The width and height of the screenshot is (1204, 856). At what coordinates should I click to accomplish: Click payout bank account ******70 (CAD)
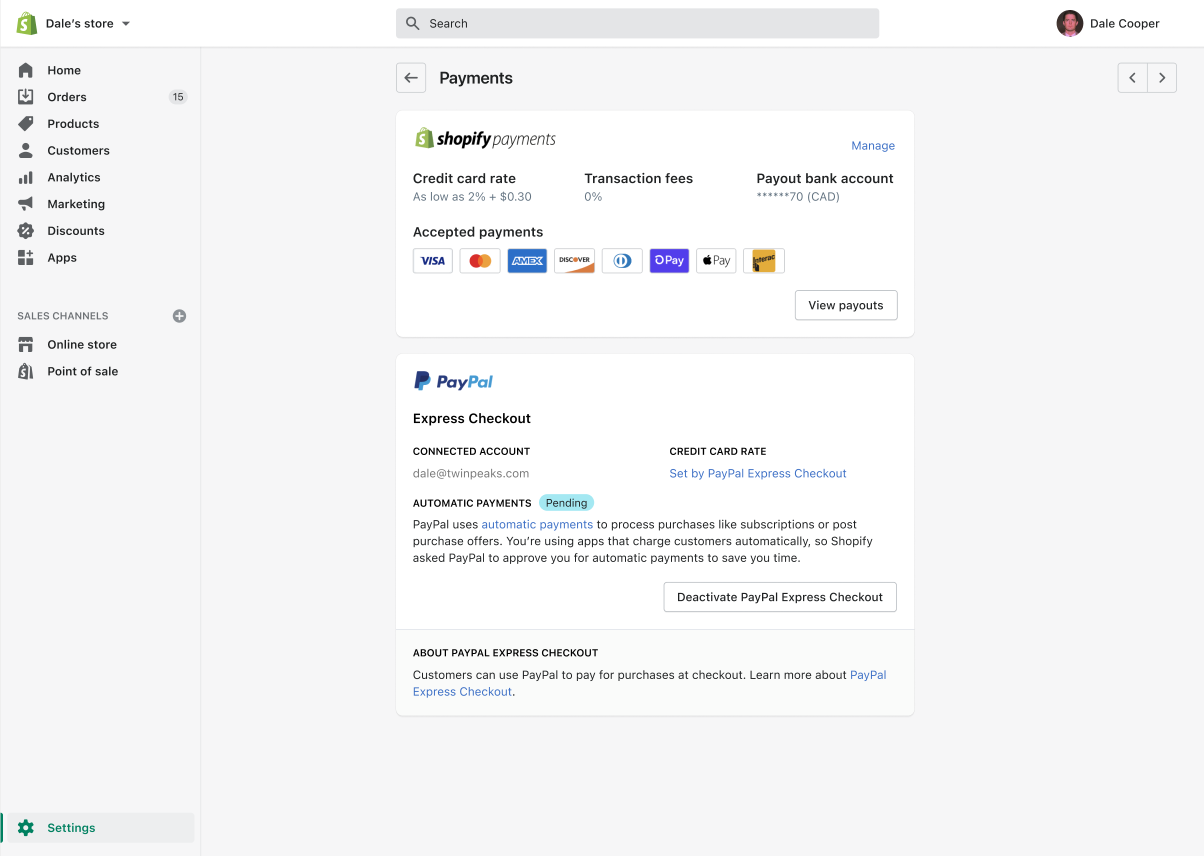coord(798,197)
